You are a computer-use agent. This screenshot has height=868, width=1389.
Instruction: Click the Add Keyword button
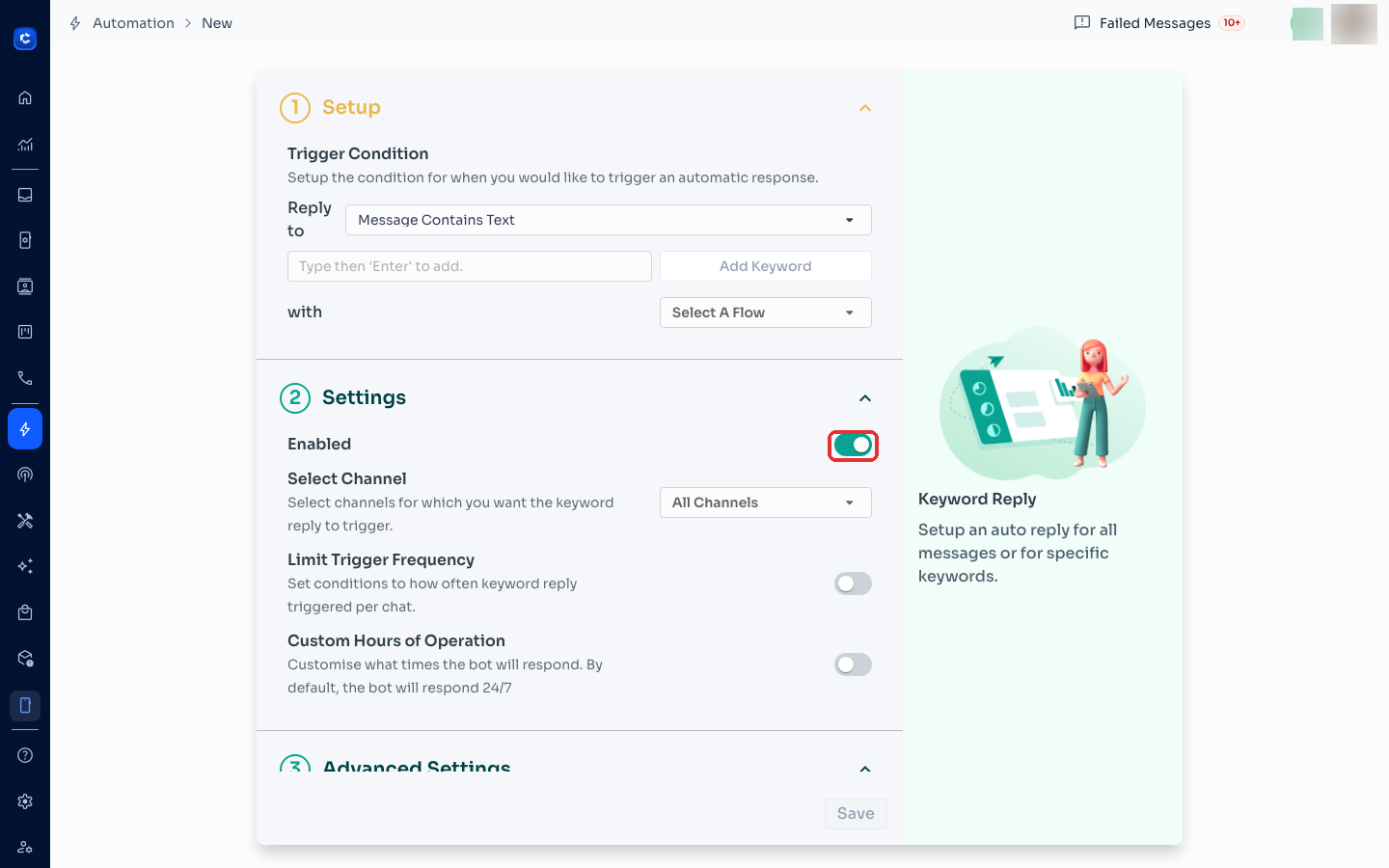pos(766,266)
